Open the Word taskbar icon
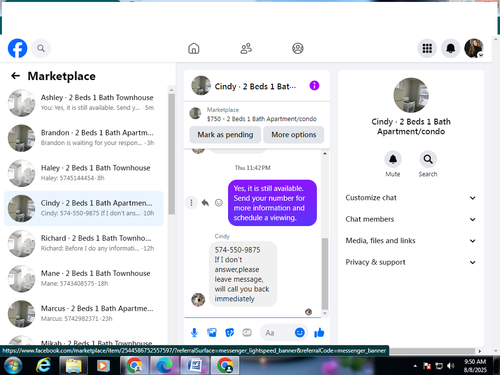 194,366
